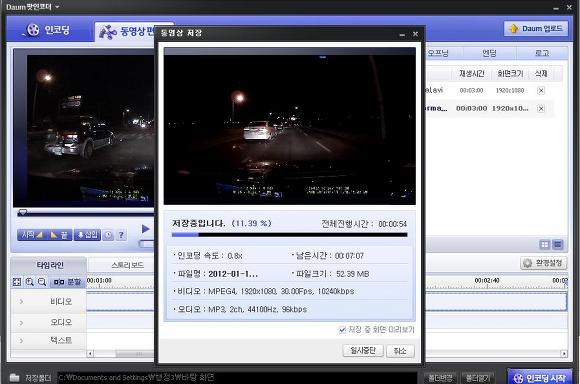
Task: Click the 화면크기 column header
Action: tap(510, 74)
